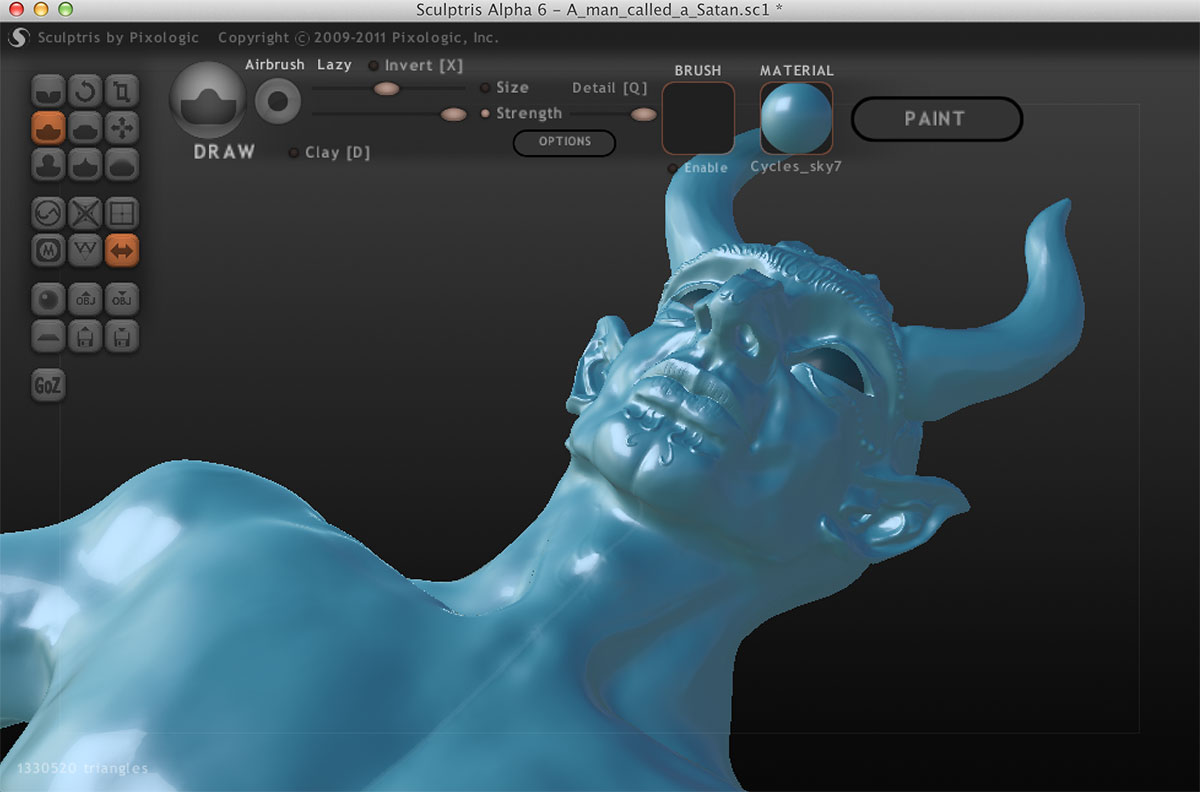
Task: Toggle the orange Symmetry button
Action: pyautogui.click(x=121, y=249)
